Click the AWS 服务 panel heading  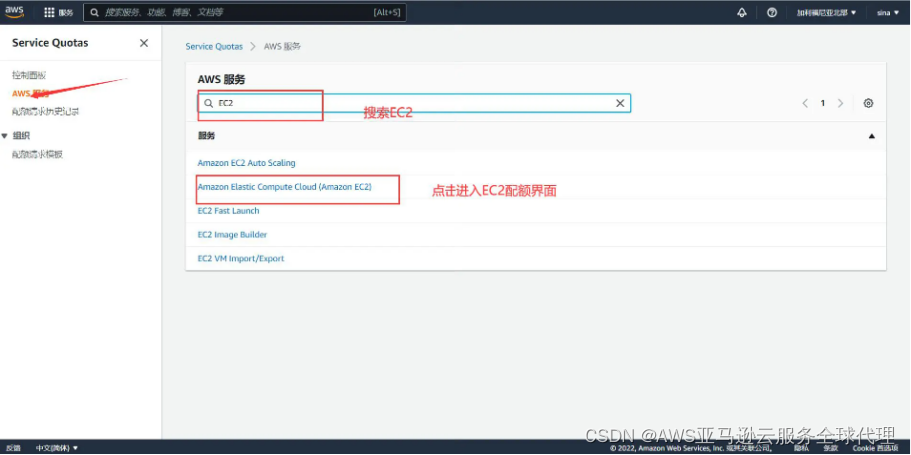coord(221,80)
